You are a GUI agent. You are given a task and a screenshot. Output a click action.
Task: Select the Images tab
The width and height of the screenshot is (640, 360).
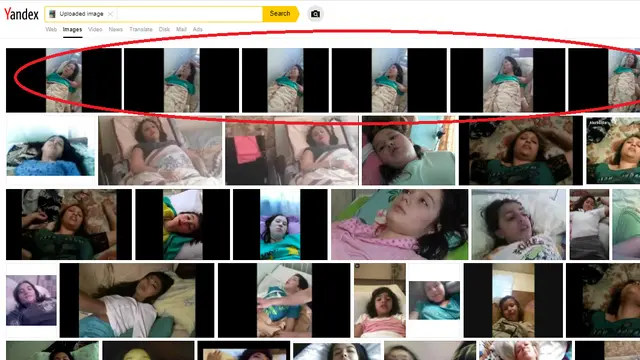point(72,29)
